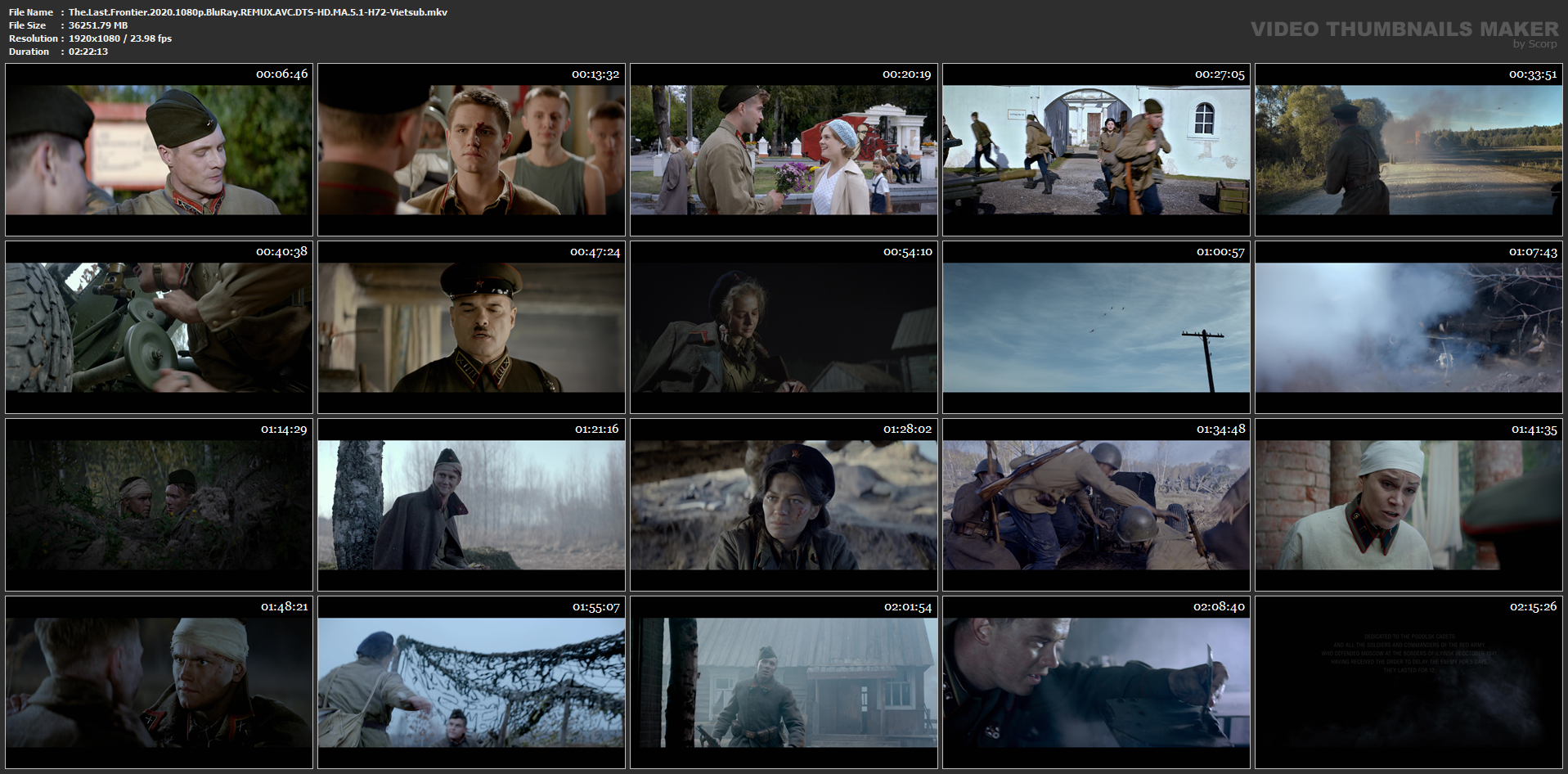Screen dimensions: 1568x774
Task: Pick the 01:14:29 video frame
Action: tap(159, 505)
